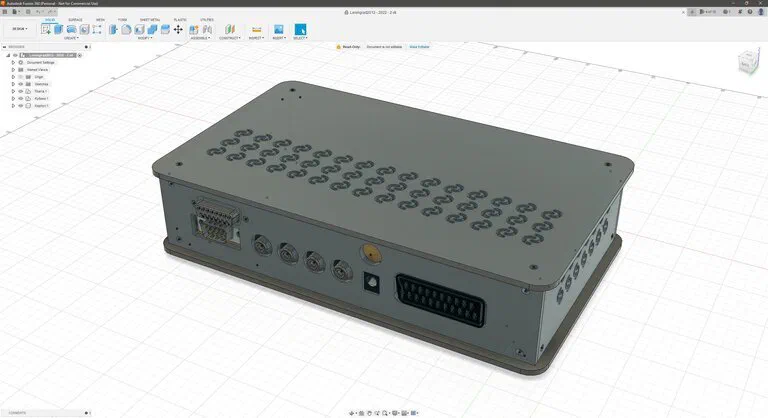The width and height of the screenshot is (768, 418).
Task: Open the Insert dropdown menu
Action: [279, 38]
